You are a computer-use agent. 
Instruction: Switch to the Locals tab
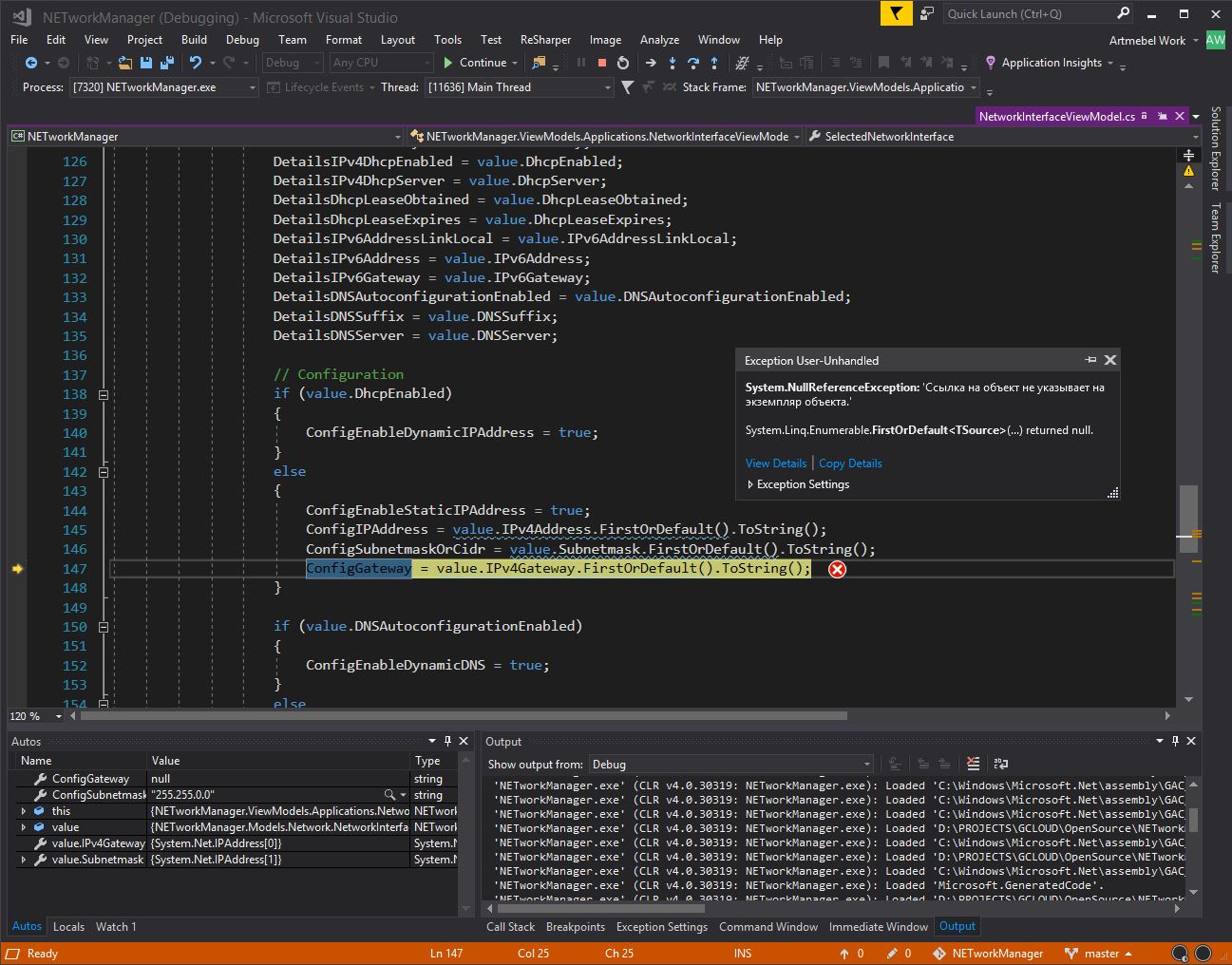point(68,927)
